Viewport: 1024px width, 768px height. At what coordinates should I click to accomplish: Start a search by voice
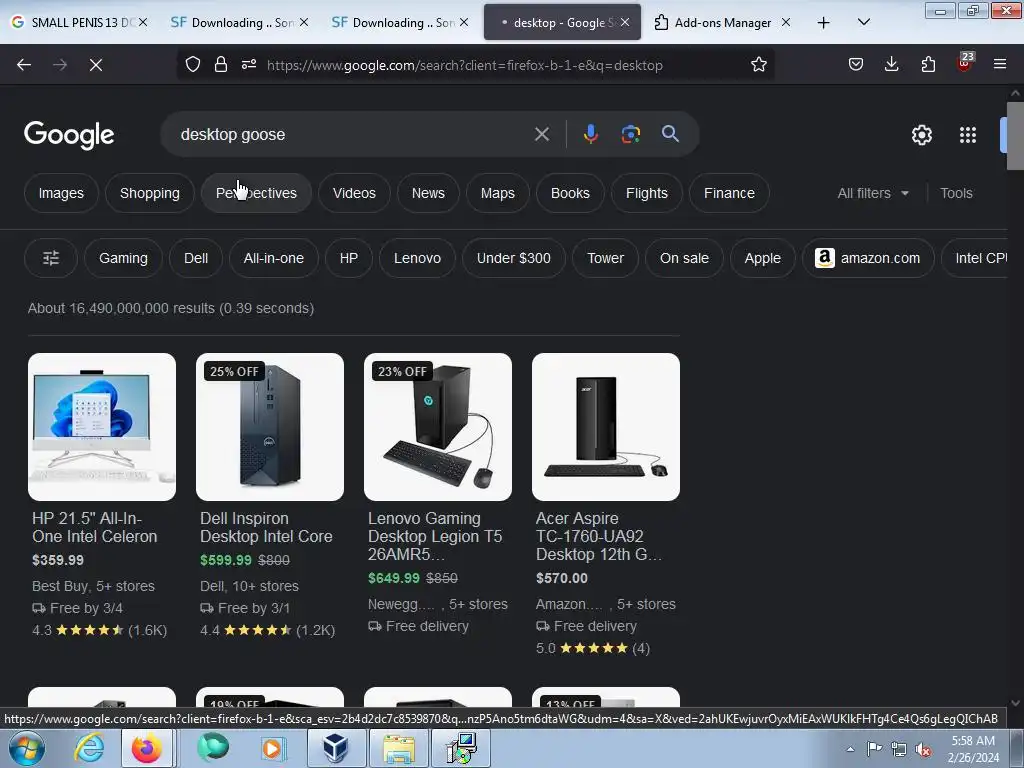[590, 135]
